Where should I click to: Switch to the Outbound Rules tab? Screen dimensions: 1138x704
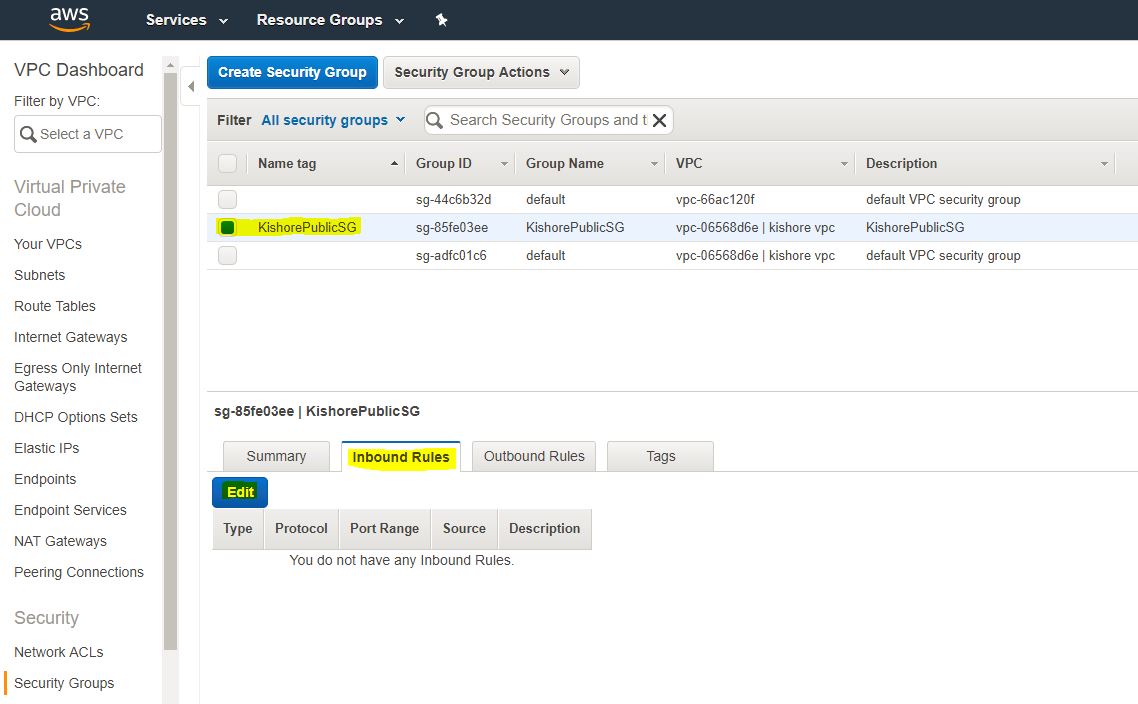534,456
